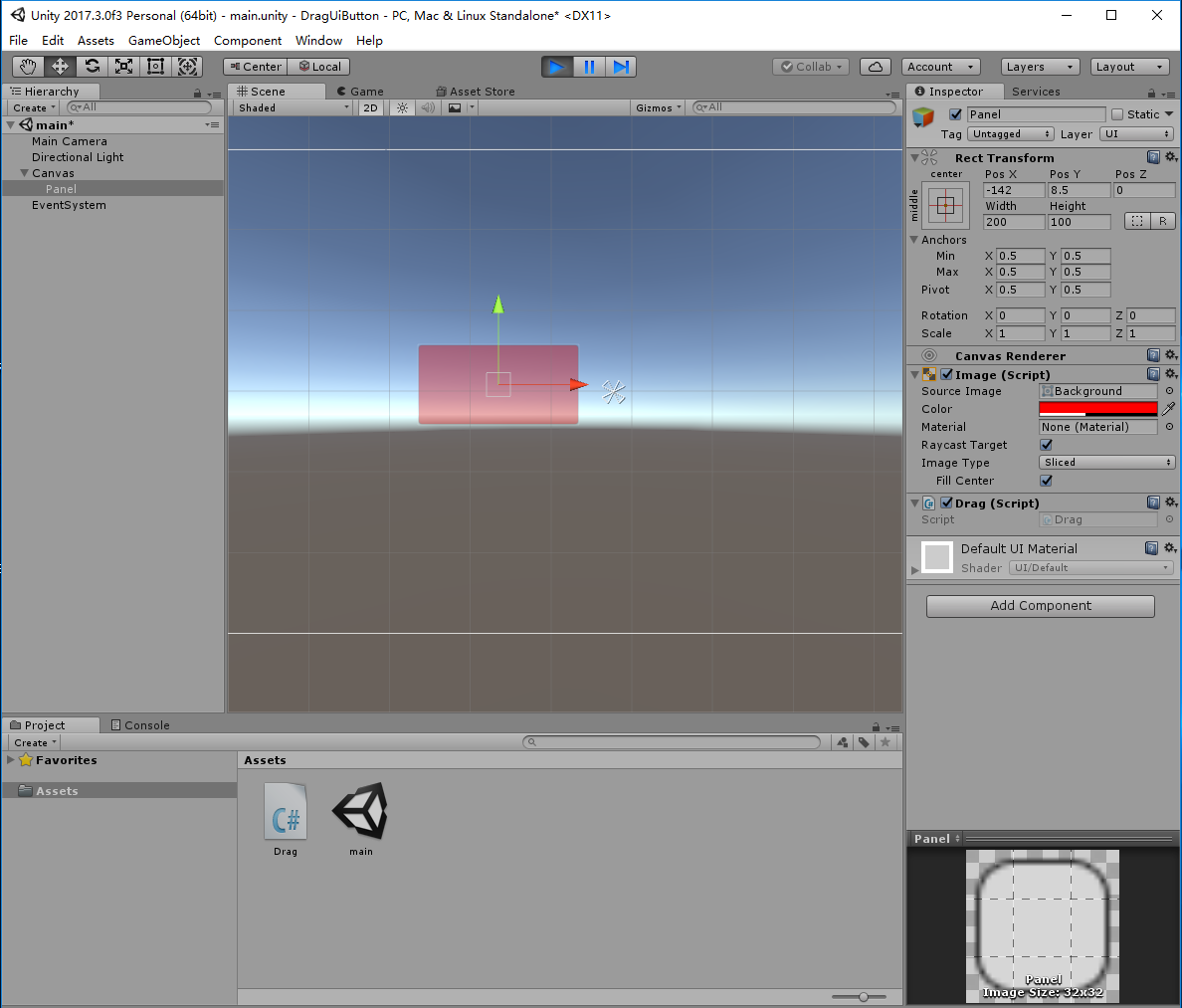Open the Gizmos dropdown
This screenshot has width=1182, height=1008.
[x=658, y=107]
